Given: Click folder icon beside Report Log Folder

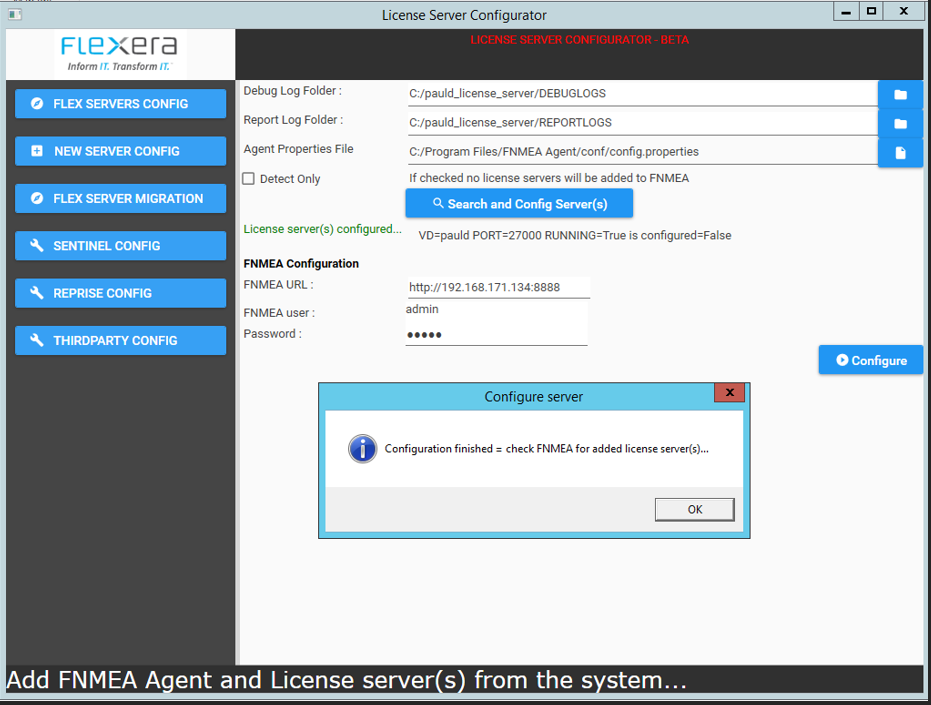Looking at the screenshot, I should tap(900, 123).
